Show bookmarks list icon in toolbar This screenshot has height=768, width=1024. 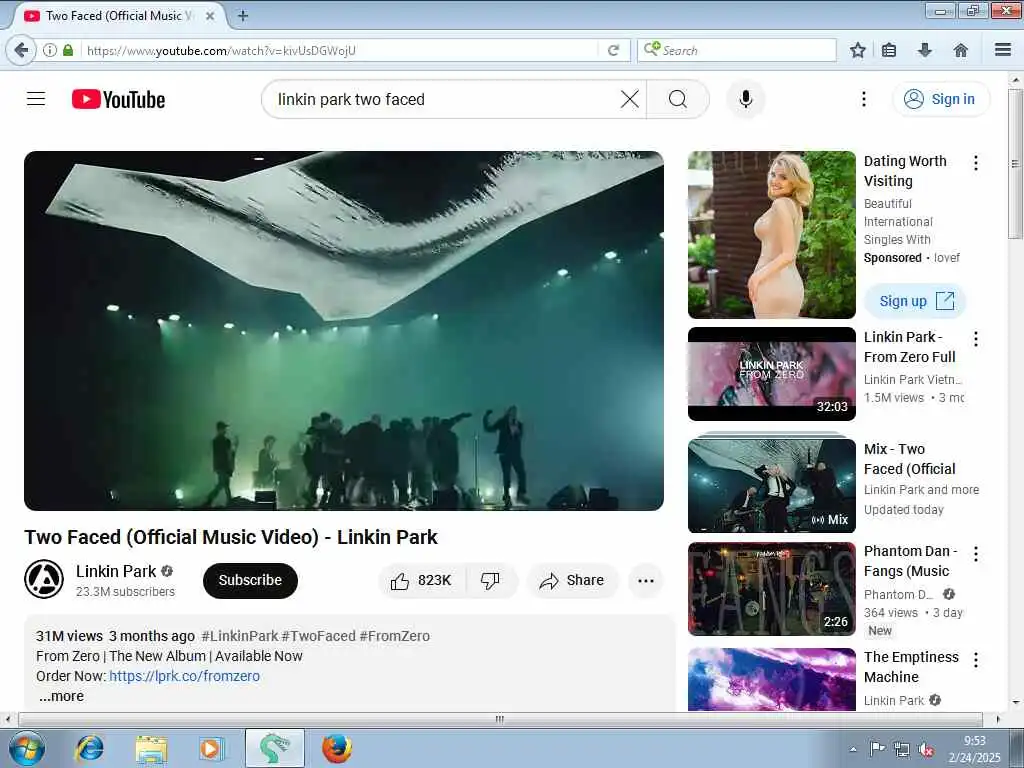[889, 50]
